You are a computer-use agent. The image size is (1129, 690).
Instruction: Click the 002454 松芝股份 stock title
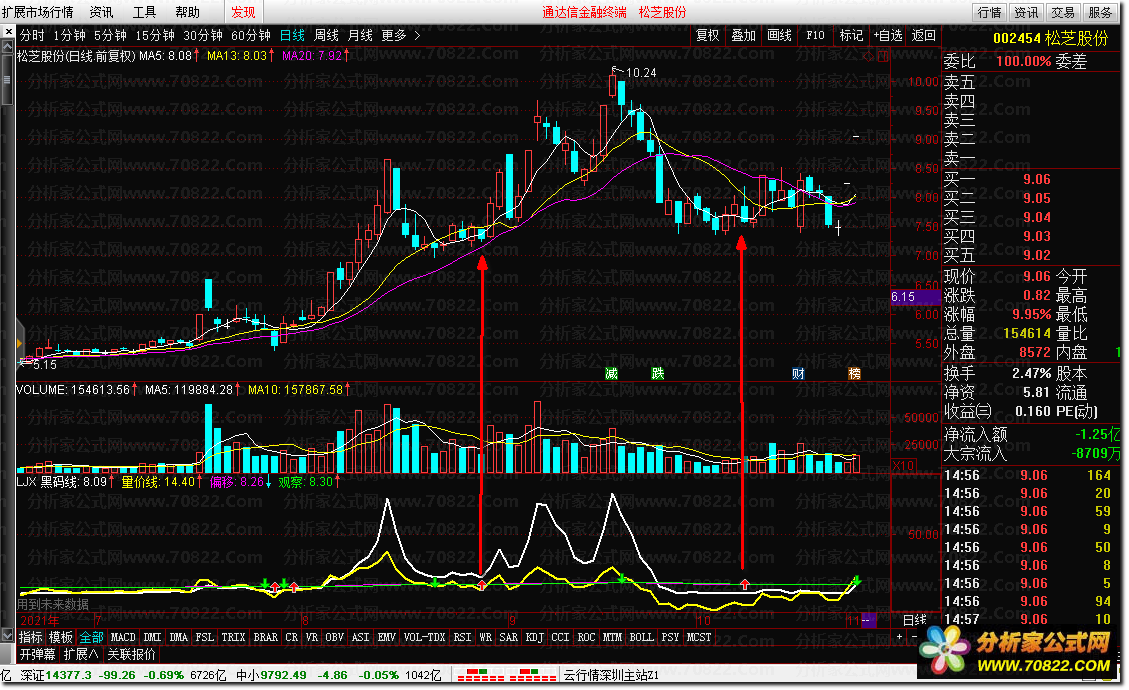[x=1050, y=38]
